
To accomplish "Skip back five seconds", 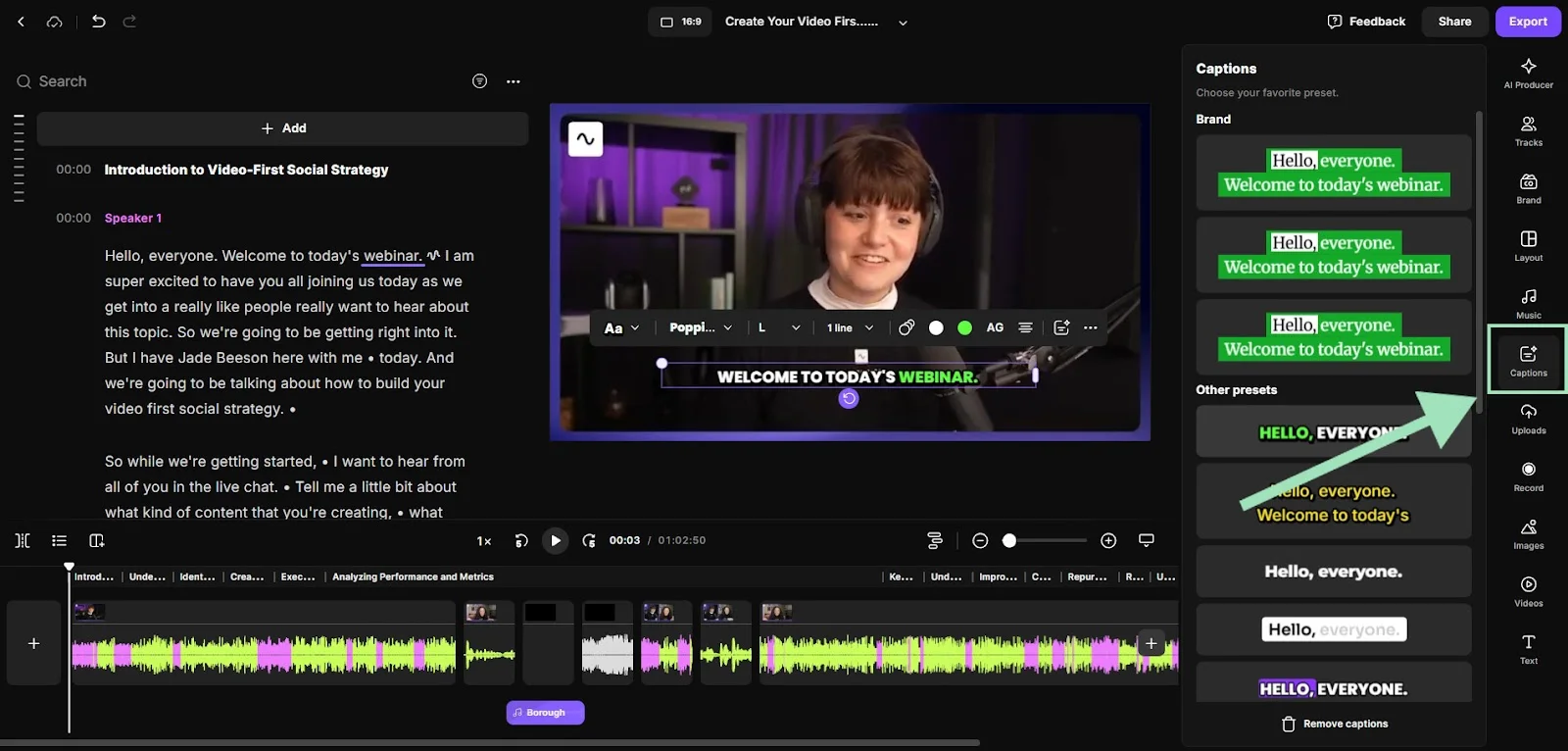I will point(521,540).
